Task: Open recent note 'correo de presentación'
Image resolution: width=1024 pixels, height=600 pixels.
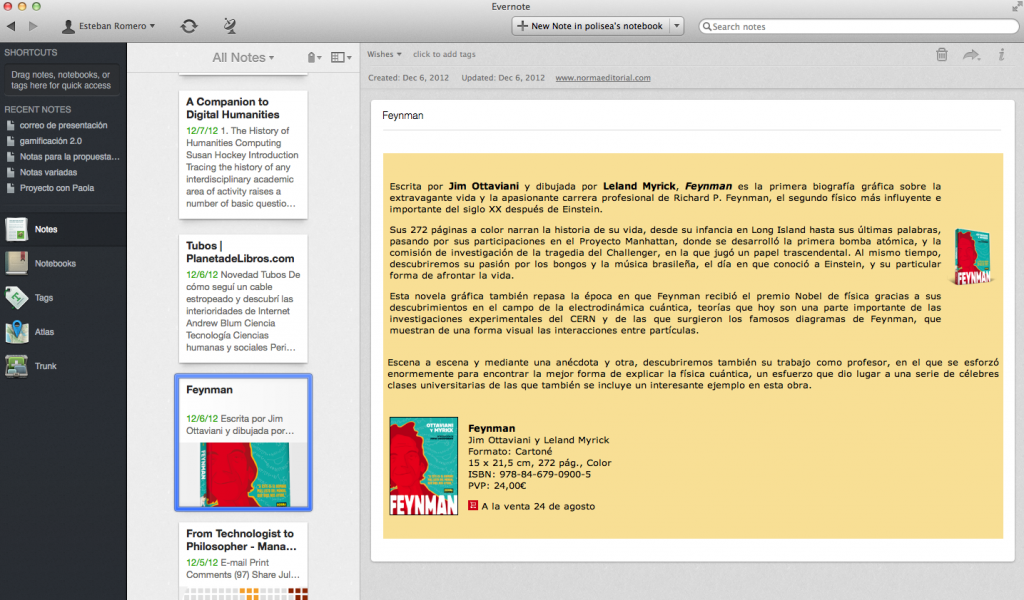Action: pyautogui.click(x=63, y=125)
